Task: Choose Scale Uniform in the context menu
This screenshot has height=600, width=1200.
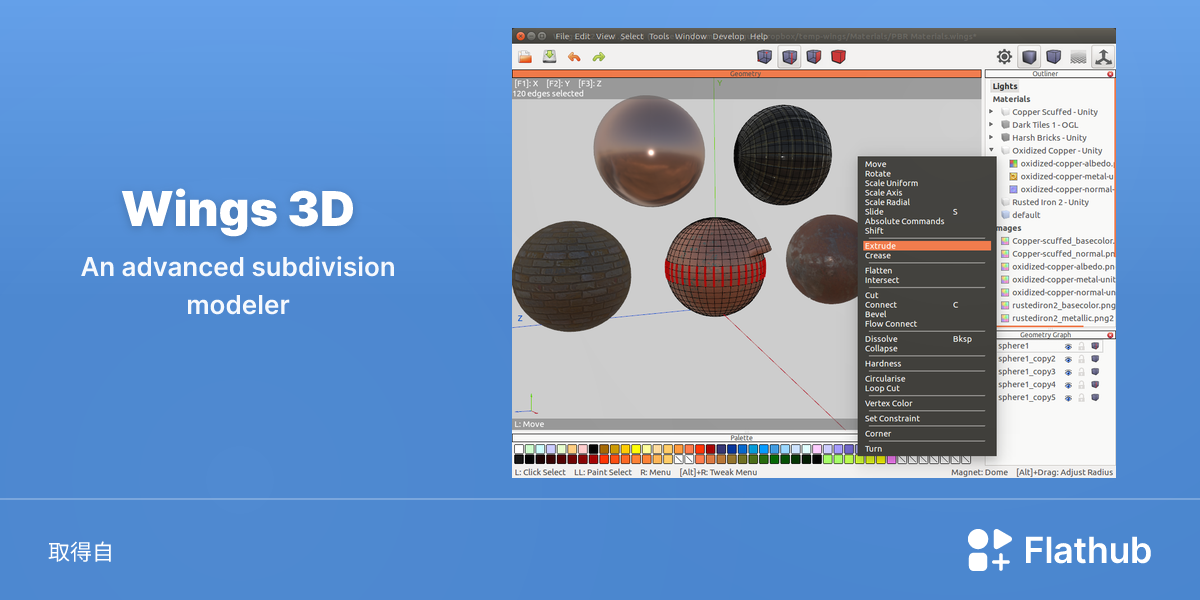Action: point(891,183)
